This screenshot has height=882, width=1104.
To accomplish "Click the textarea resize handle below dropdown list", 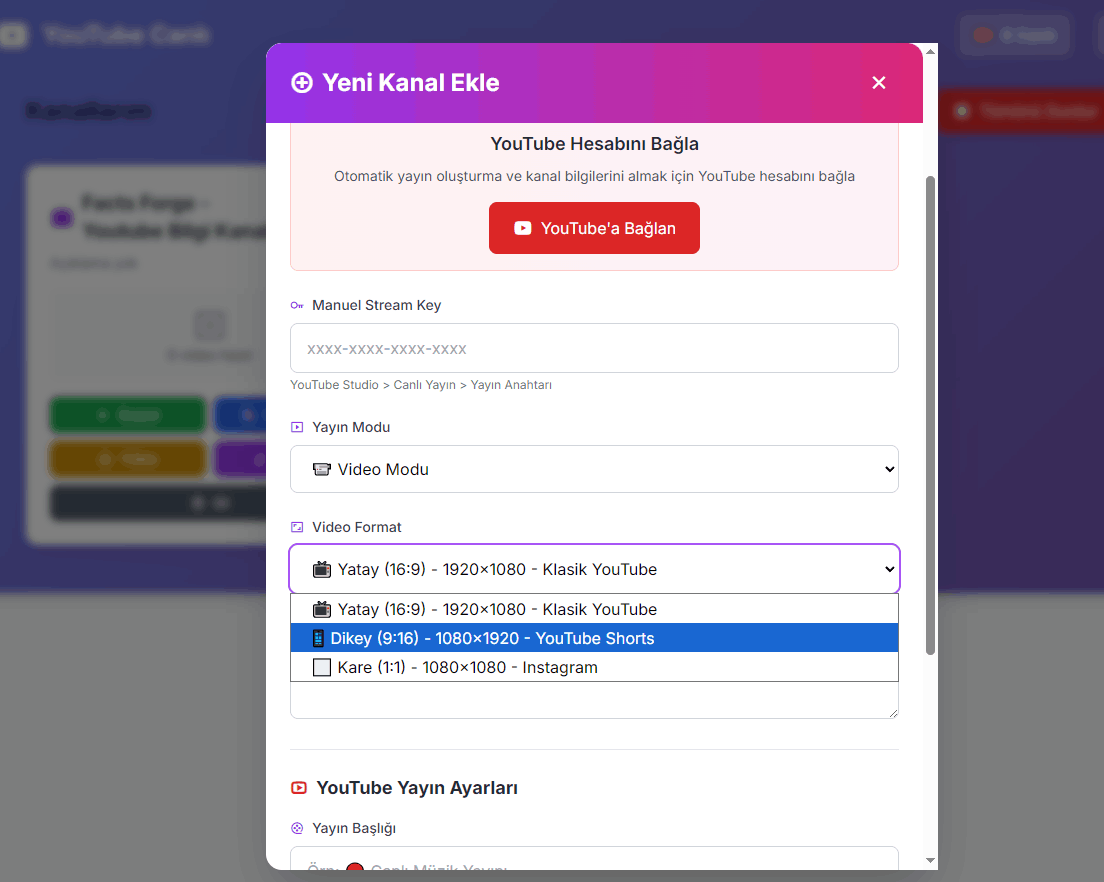I will pyautogui.click(x=893, y=713).
